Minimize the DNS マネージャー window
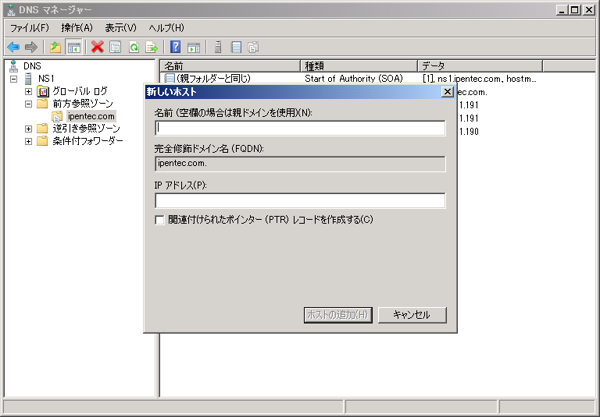The image size is (600, 417). (x=562, y=10)
